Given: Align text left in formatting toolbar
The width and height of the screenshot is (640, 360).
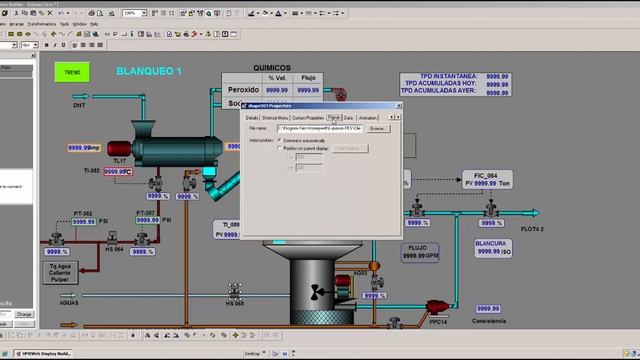Looking at the screenshot, I should coord(75,45).
